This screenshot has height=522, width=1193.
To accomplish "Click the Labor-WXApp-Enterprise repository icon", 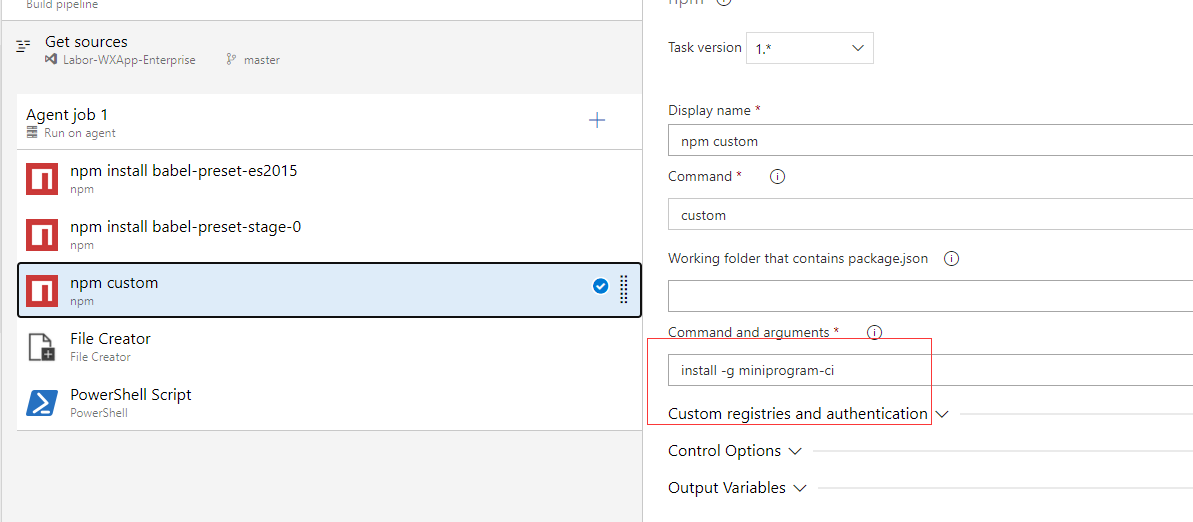I will click(51, 59).
